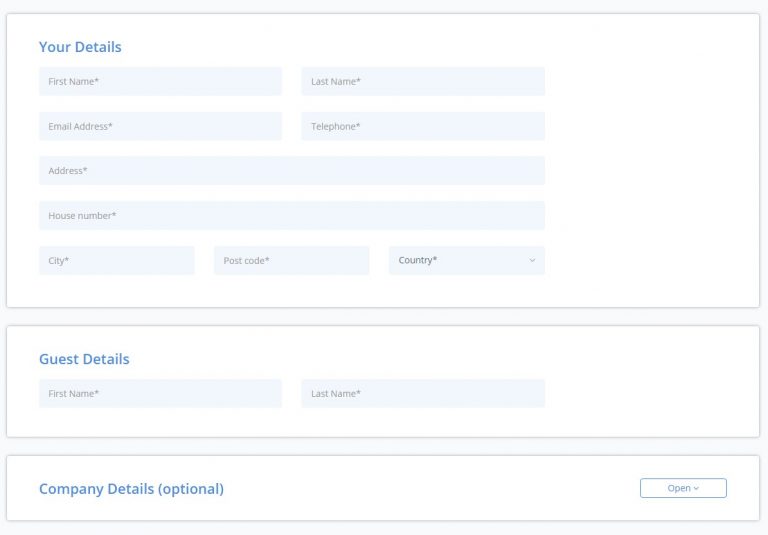Click the guest's First Name field
This screenshot has width=768, height=535.
(160, 393)
